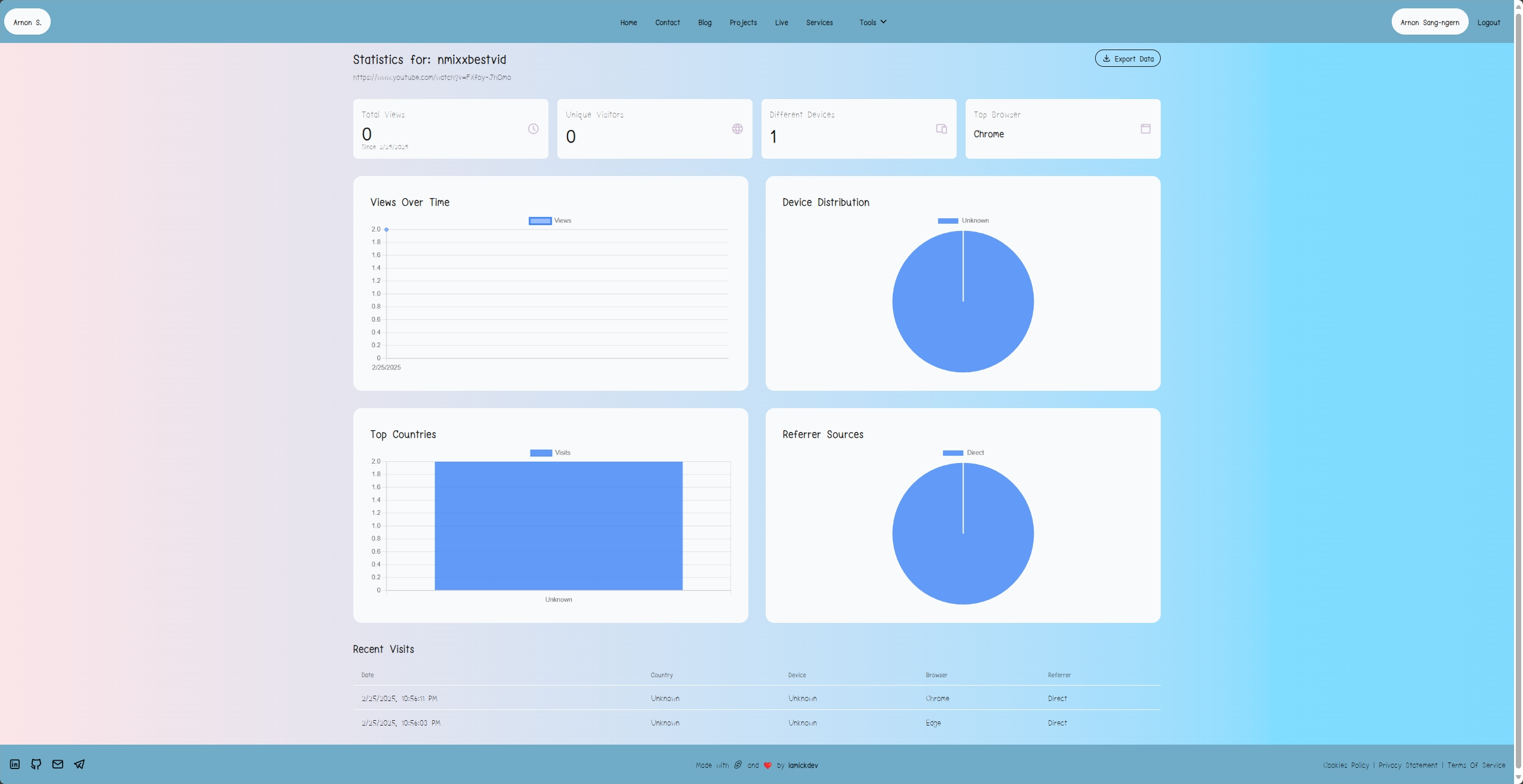This screenshot has width=1523, height=784.
Task: Click the browser window icon on Top Browser card
Action: (x=1146, y=129)
